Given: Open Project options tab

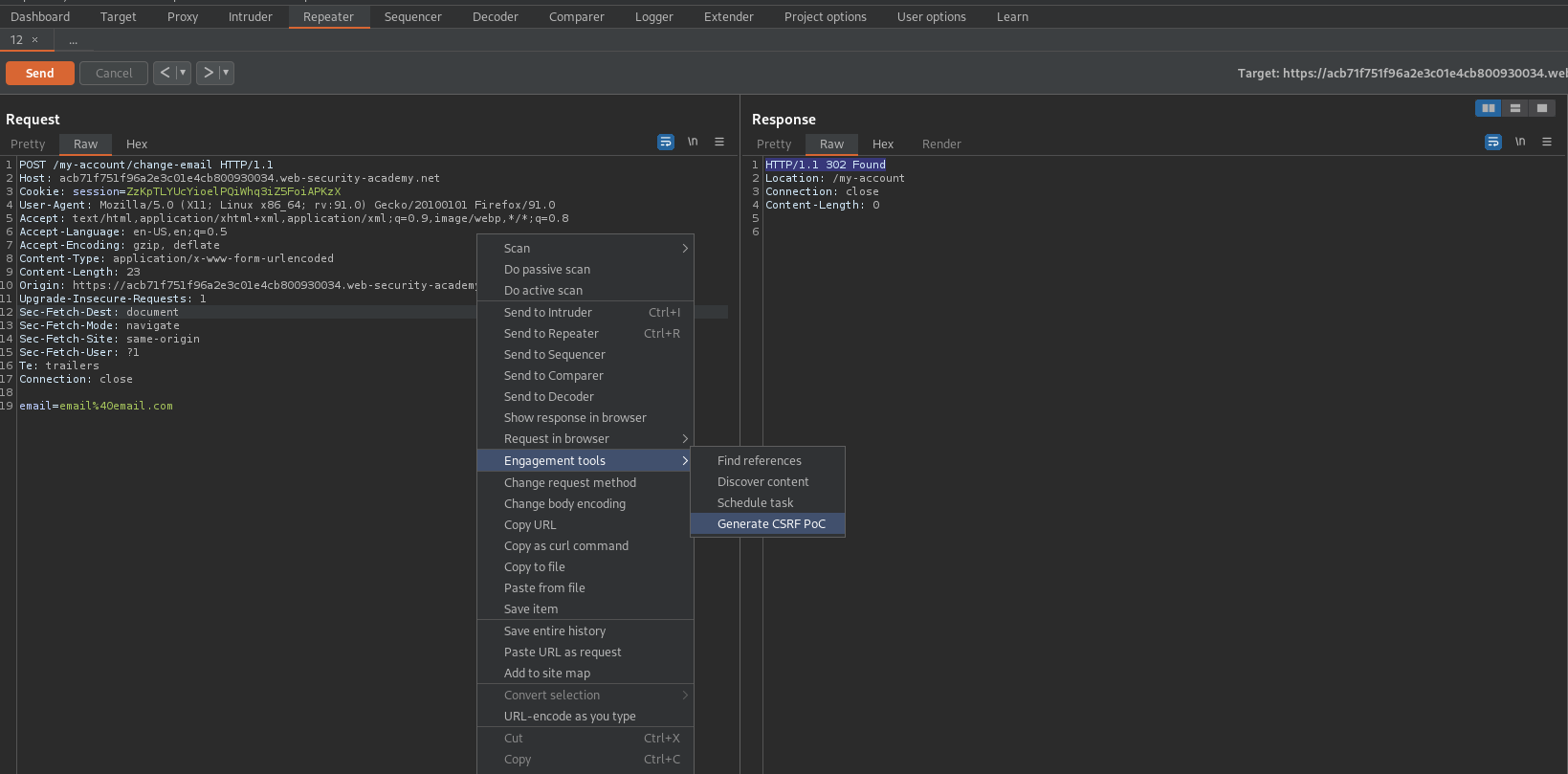Looking at the screenshot, I should [826, 16].
